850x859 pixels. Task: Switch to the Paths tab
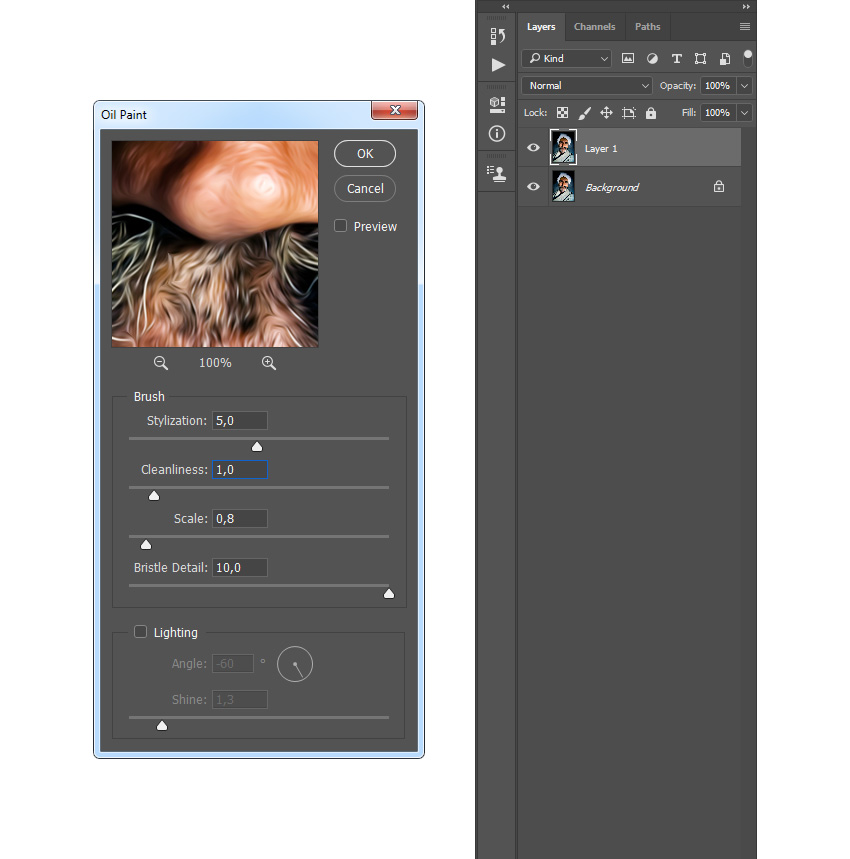[x=647, y=27]
